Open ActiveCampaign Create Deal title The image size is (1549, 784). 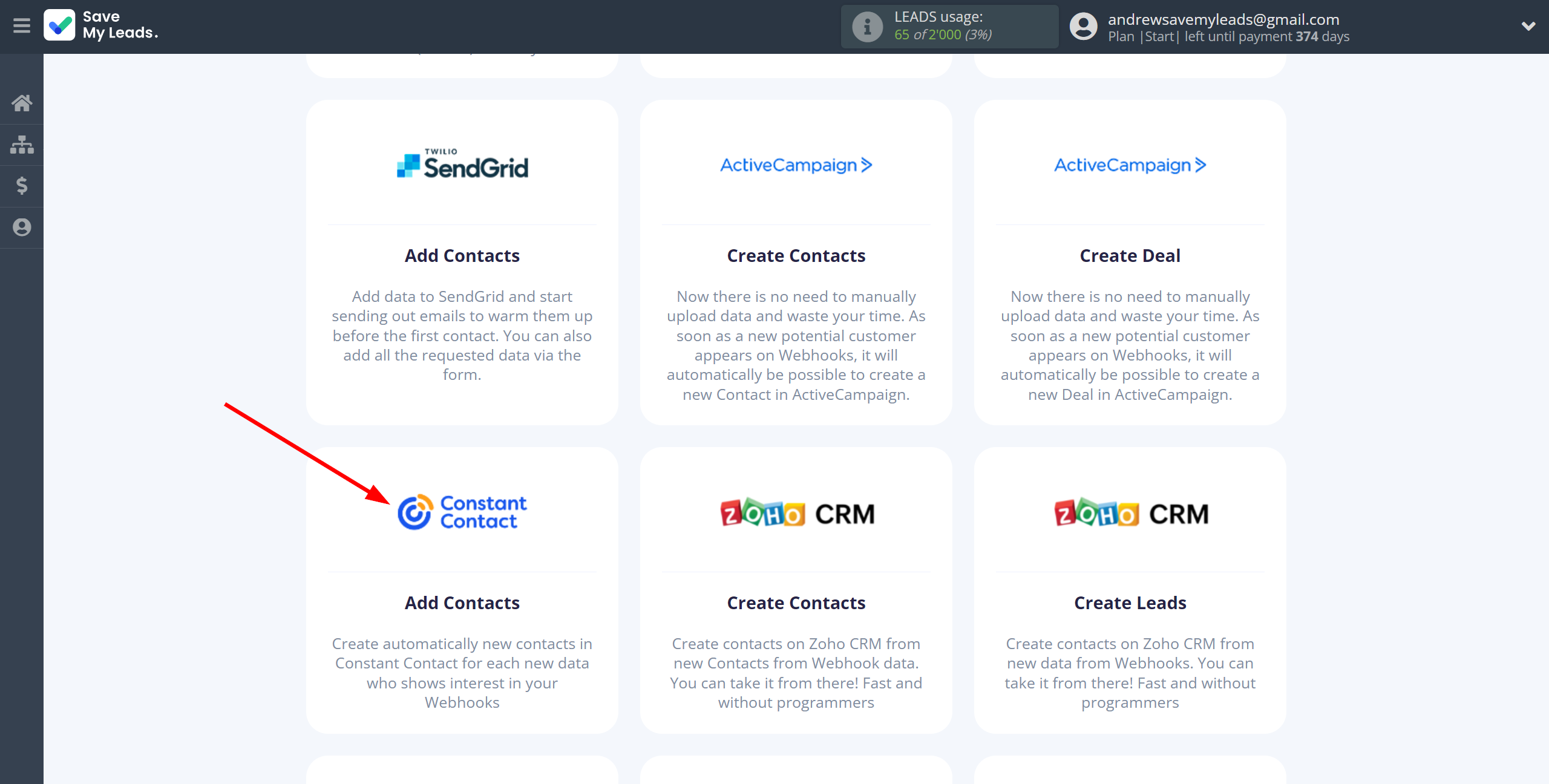click(x=1130, y=256)
